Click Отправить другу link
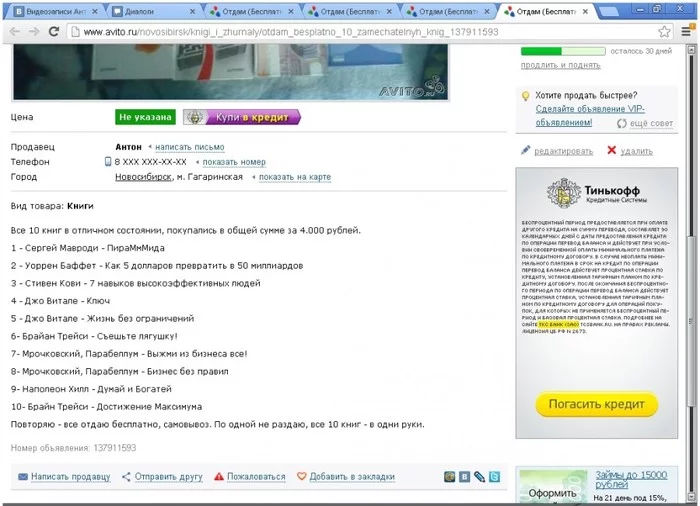This screenshot has height=506, width=700. (x=168, y=477)
